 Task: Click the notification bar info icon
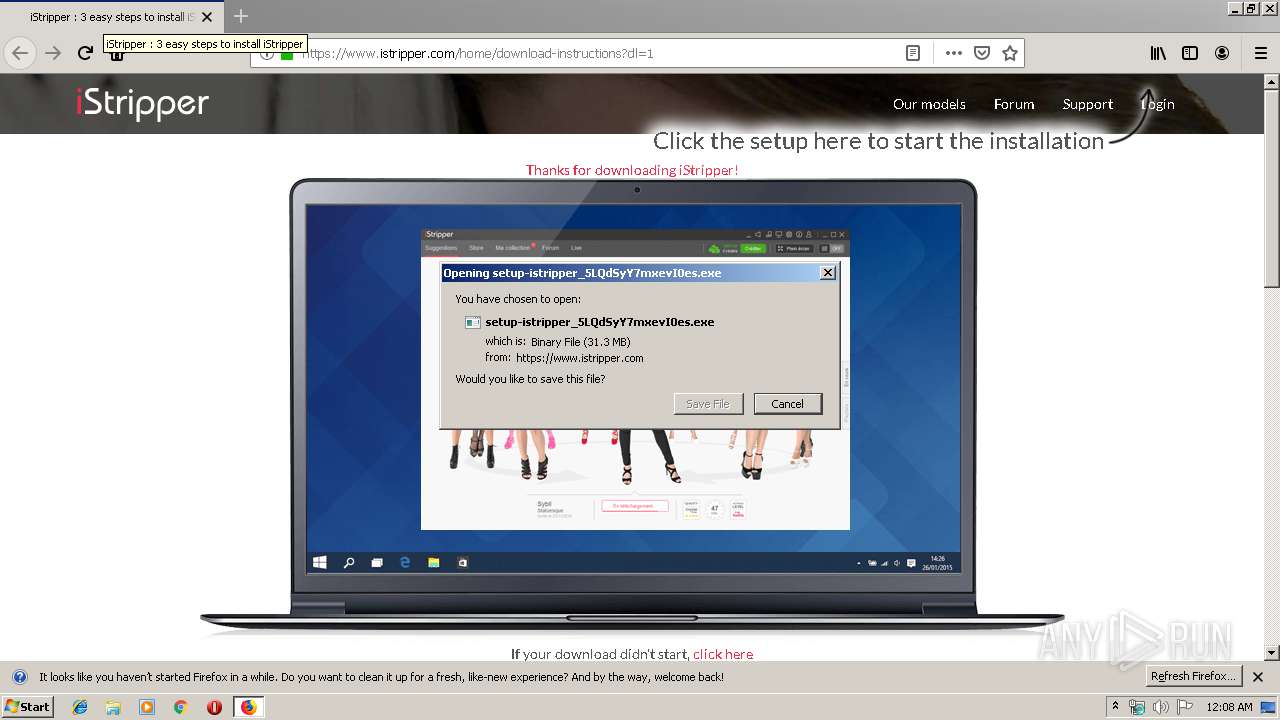(19, 677)
